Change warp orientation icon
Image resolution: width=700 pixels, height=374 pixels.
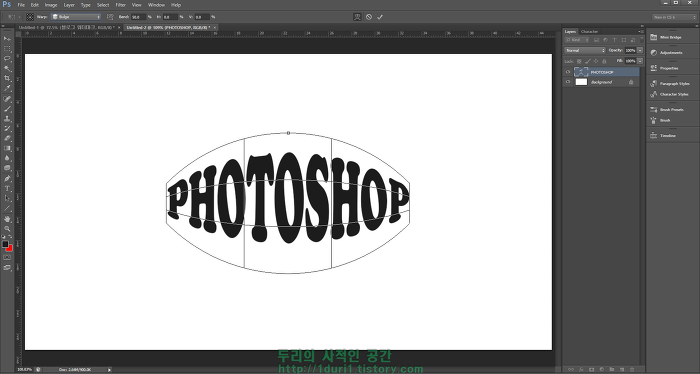110,17
